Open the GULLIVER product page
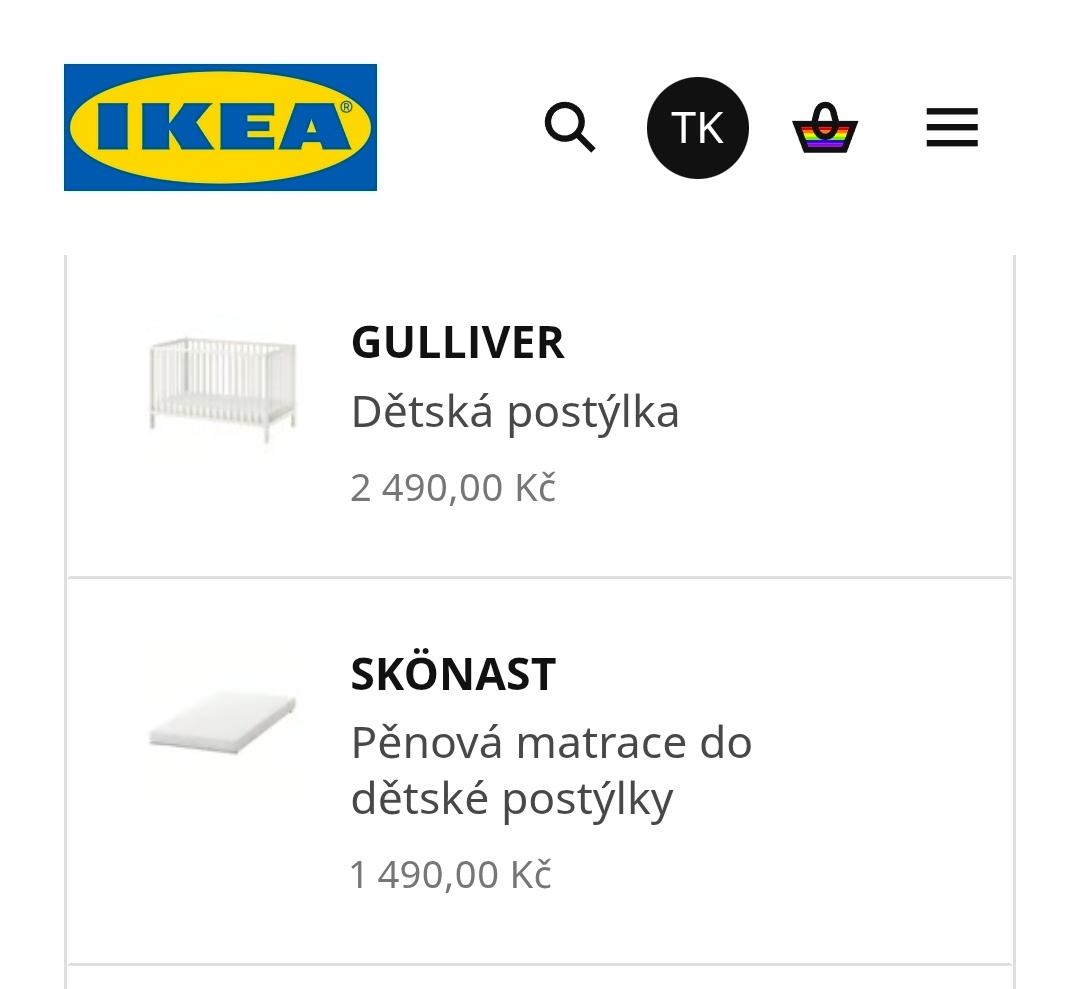This screenshot has width=1080, height=989. (x=458, y=343)
